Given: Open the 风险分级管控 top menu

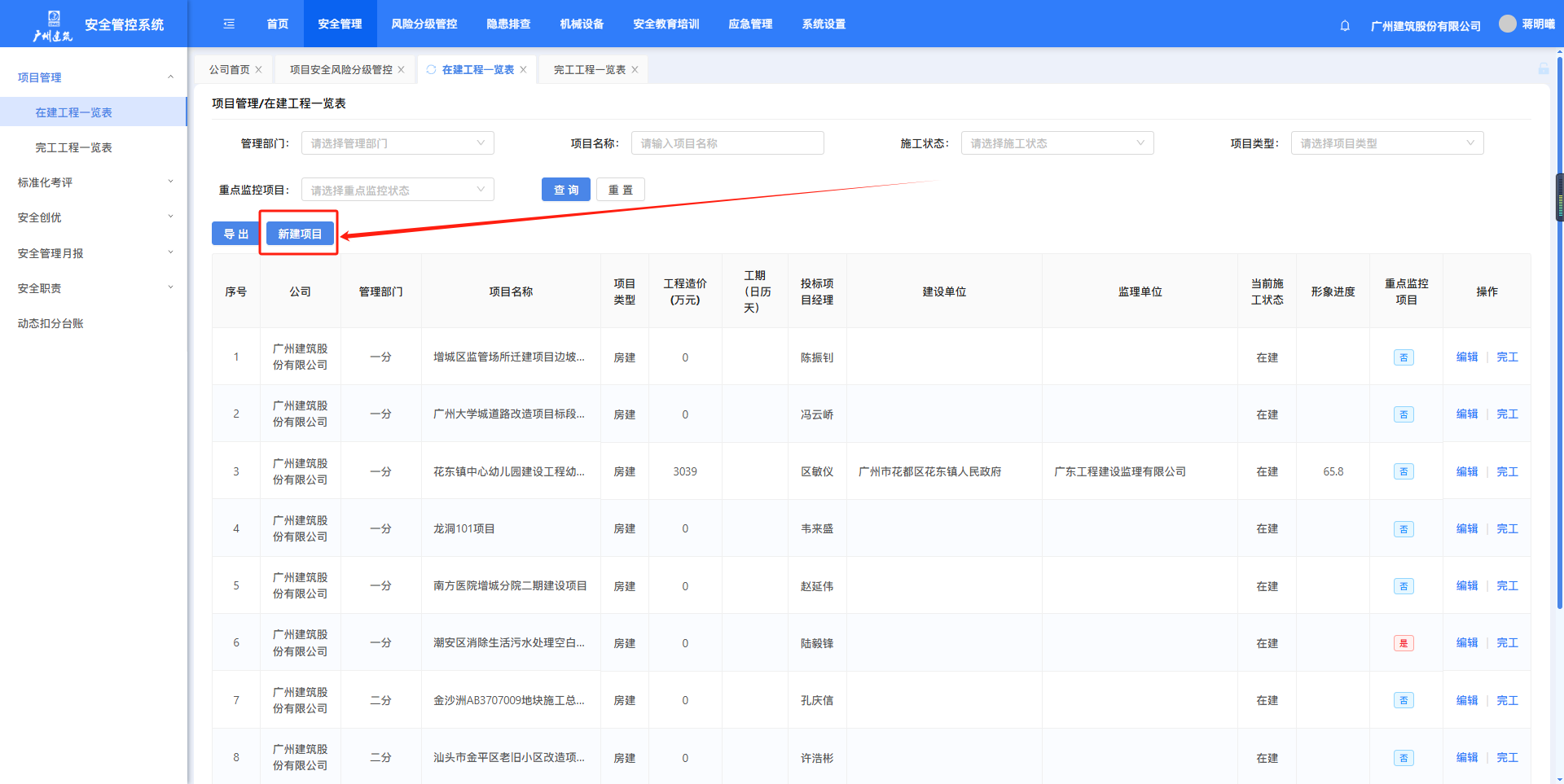Looking at the screenshot, I should coord(424,24).
